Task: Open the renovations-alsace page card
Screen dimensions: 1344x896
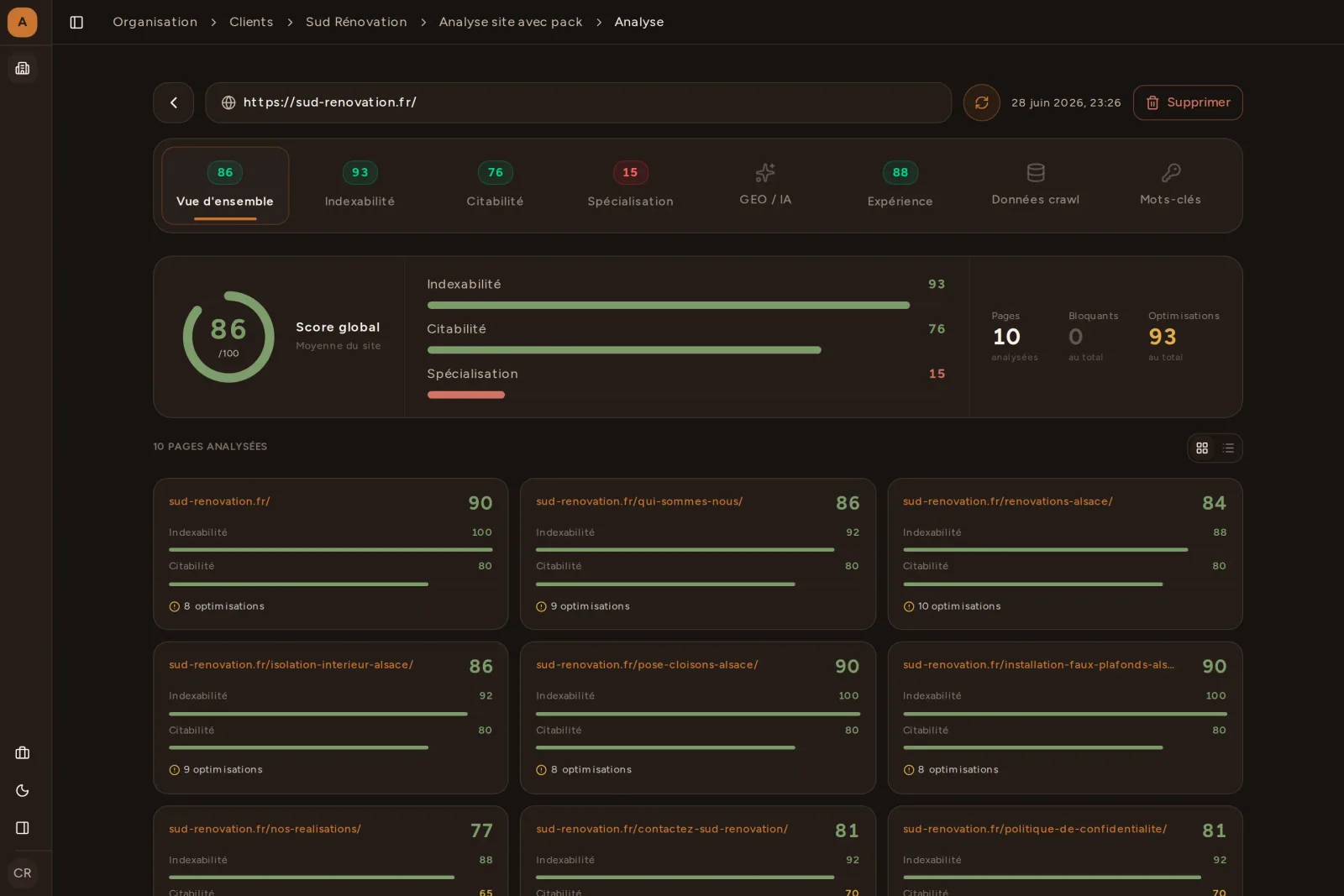Action: coord(1065,553)
